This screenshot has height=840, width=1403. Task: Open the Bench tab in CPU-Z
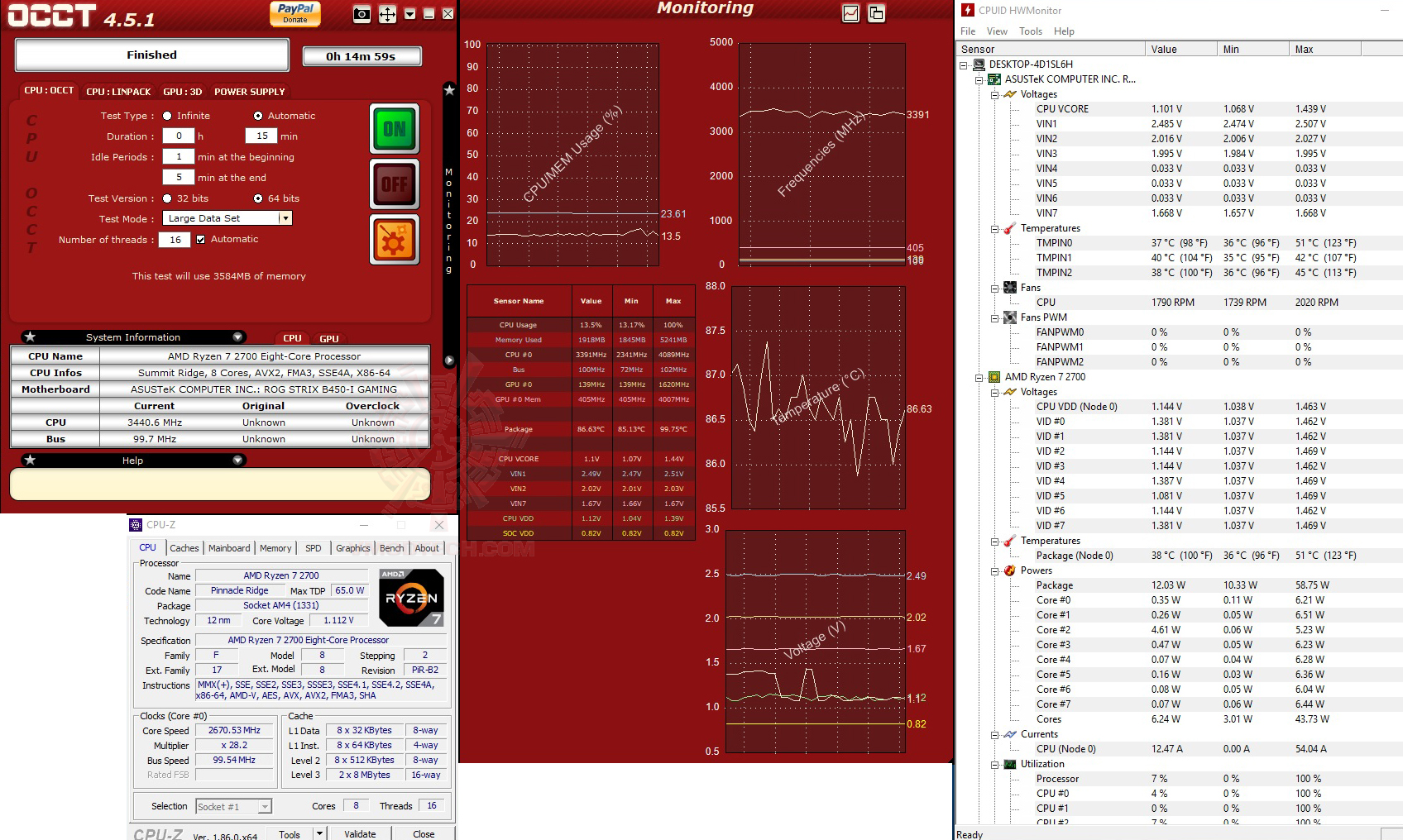point(392,548)
